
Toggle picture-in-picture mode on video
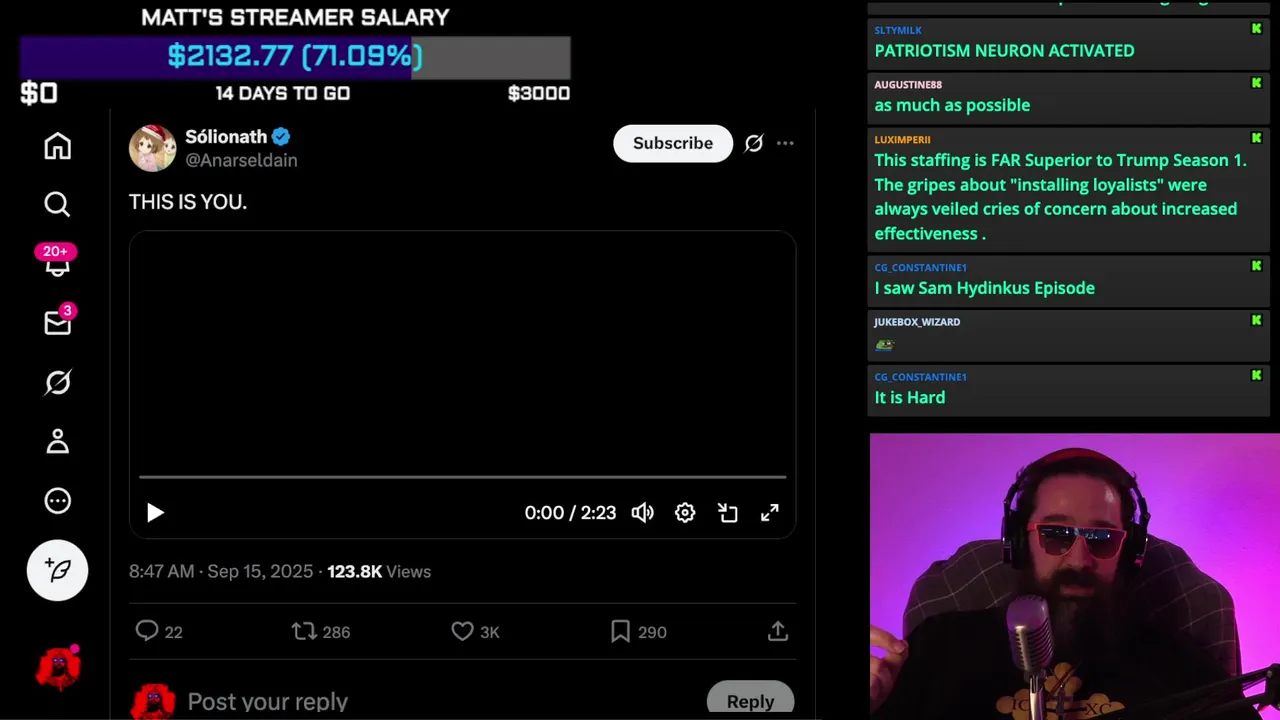(728, 513)
